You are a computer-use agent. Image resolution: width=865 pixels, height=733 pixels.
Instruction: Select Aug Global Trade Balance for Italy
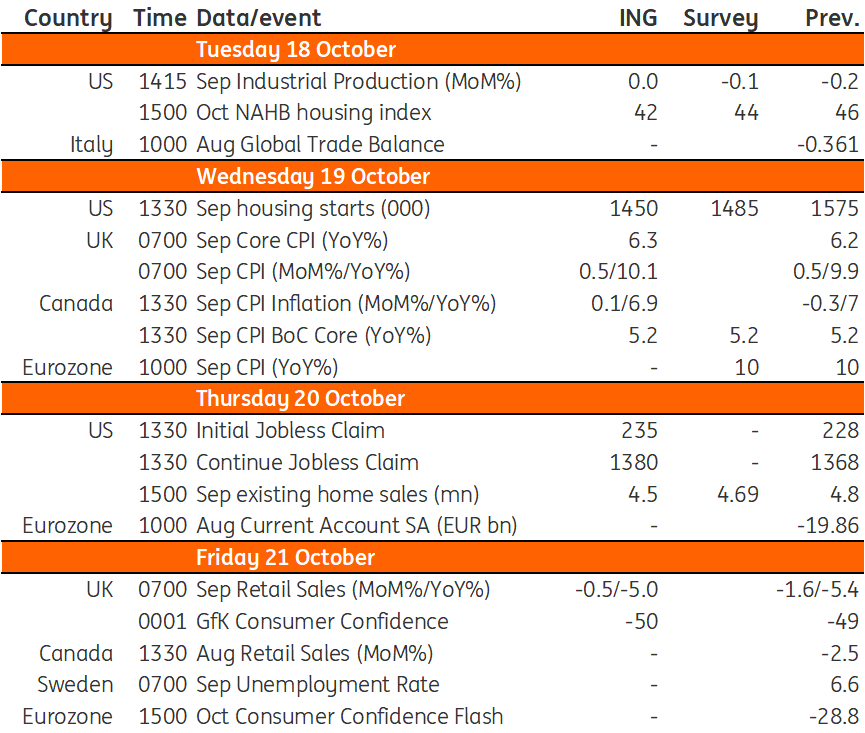(320, 145)
